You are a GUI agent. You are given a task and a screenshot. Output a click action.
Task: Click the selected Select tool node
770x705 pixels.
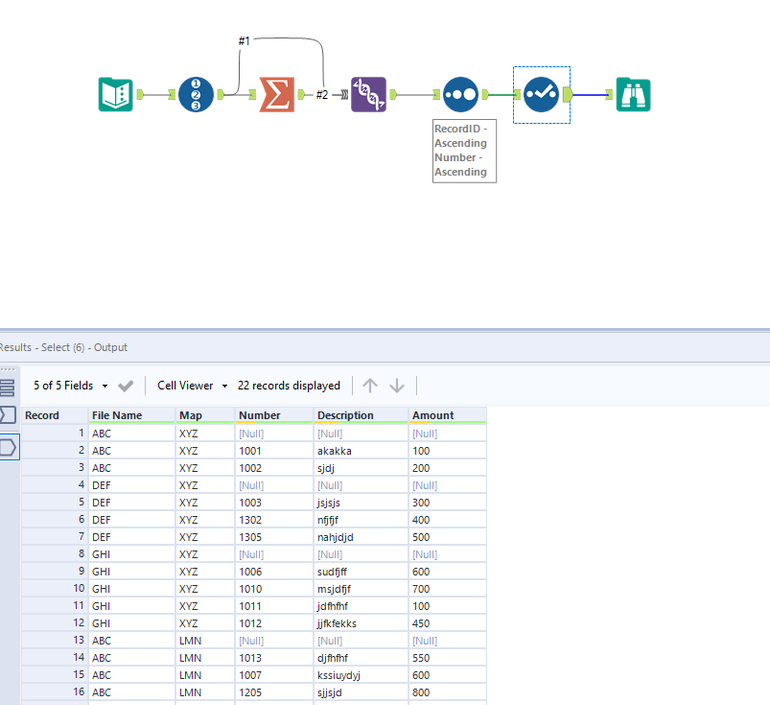pos(541,94)
